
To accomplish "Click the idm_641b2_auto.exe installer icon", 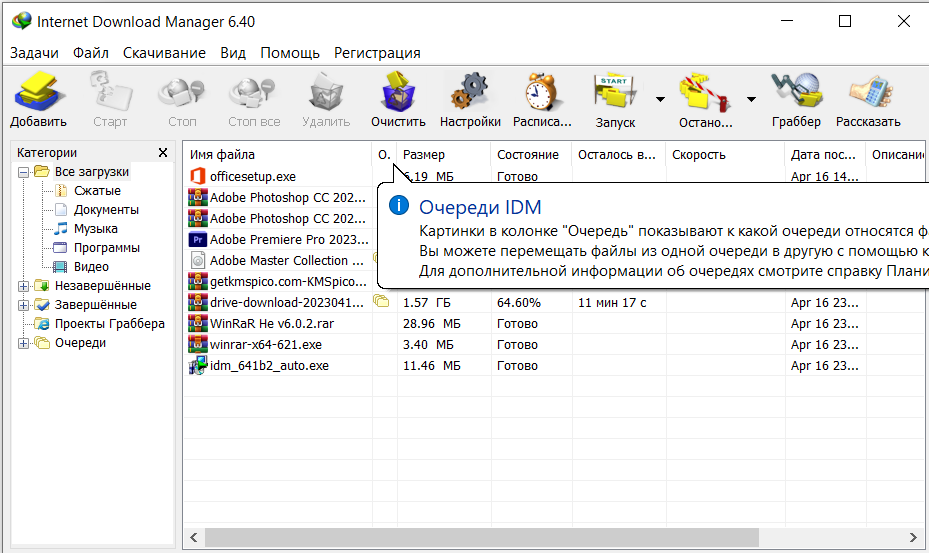I will click(197, 365).
